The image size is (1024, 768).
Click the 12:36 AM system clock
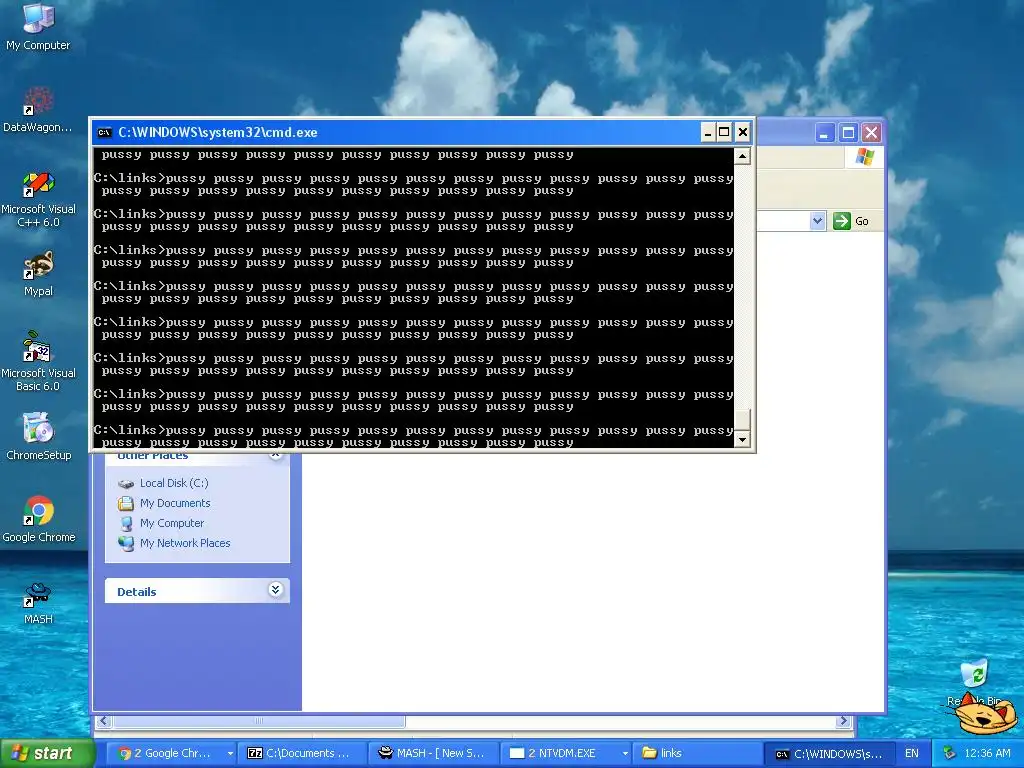(987, 753)
